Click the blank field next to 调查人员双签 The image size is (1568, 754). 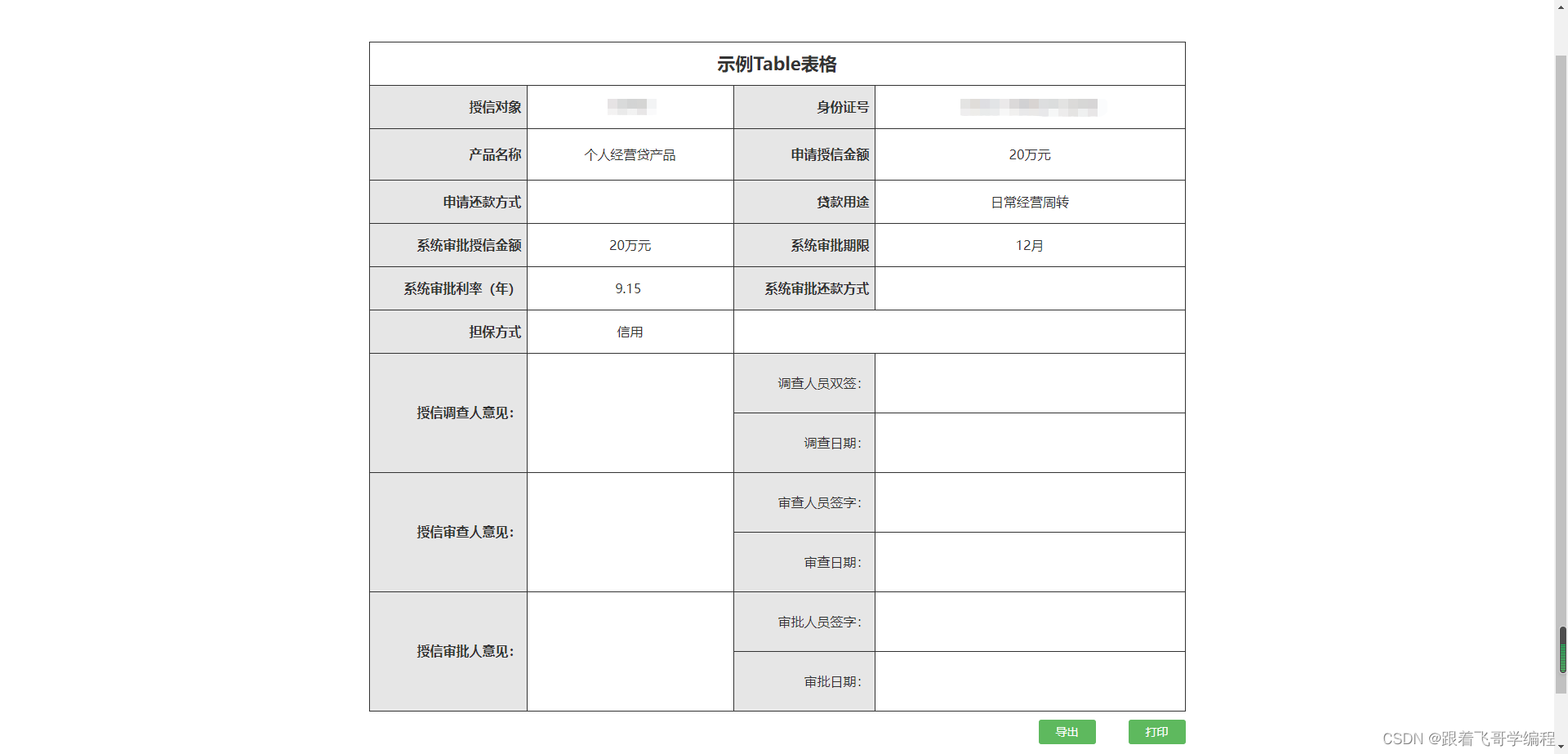tap(1029, 383)
